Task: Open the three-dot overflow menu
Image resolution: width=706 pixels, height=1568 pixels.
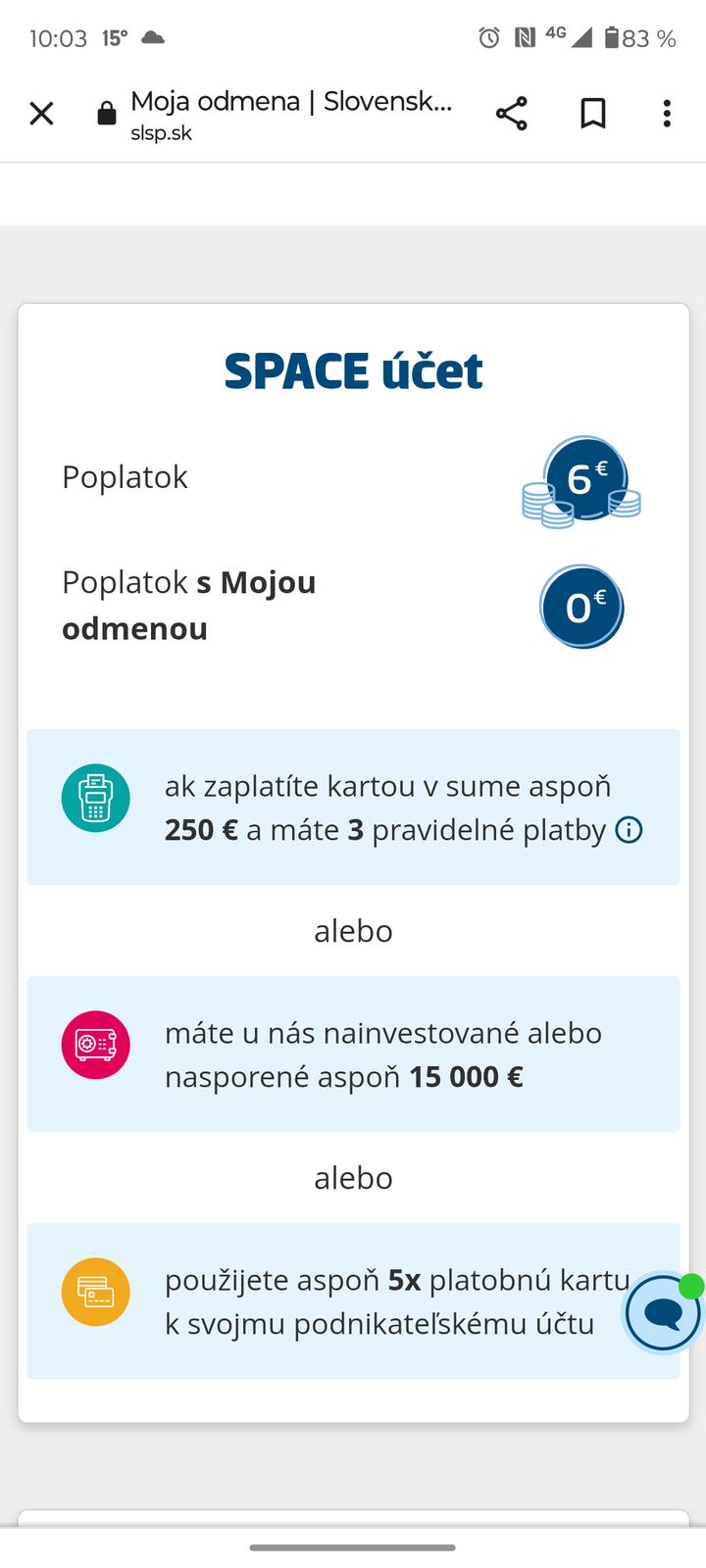Action: tap(667, 114)
